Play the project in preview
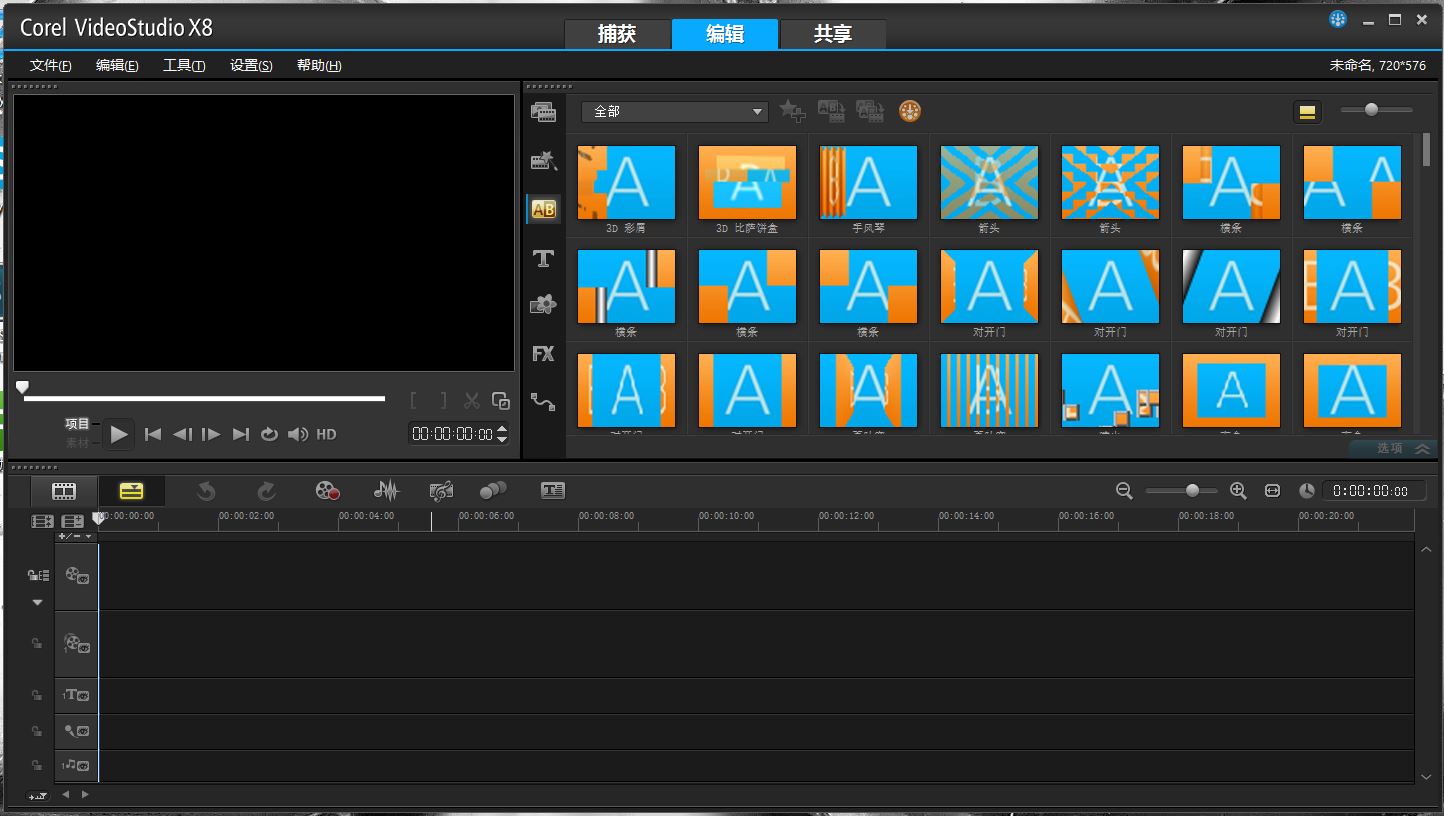Screen dimensions: 1444x816 pos(119,434)
